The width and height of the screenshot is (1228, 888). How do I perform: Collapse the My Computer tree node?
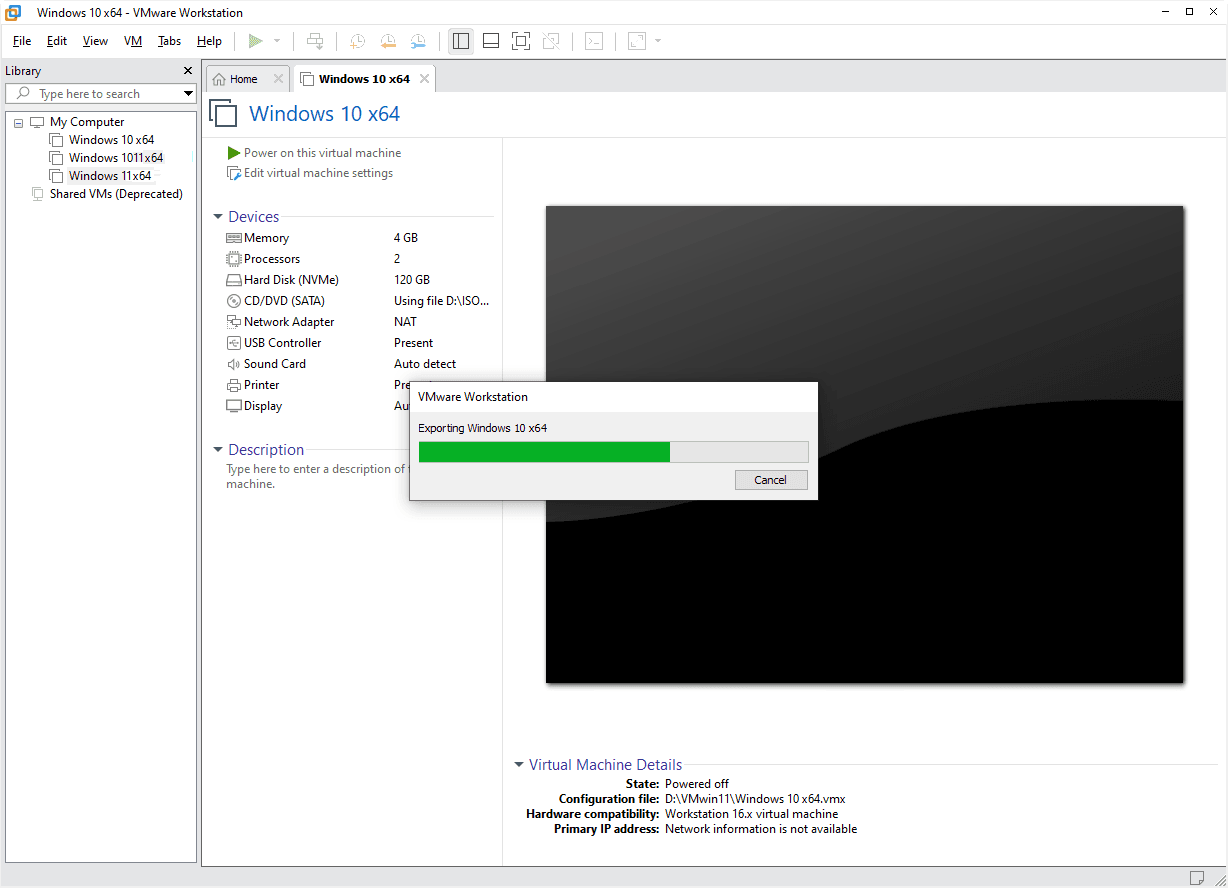(x=18, y=123)
